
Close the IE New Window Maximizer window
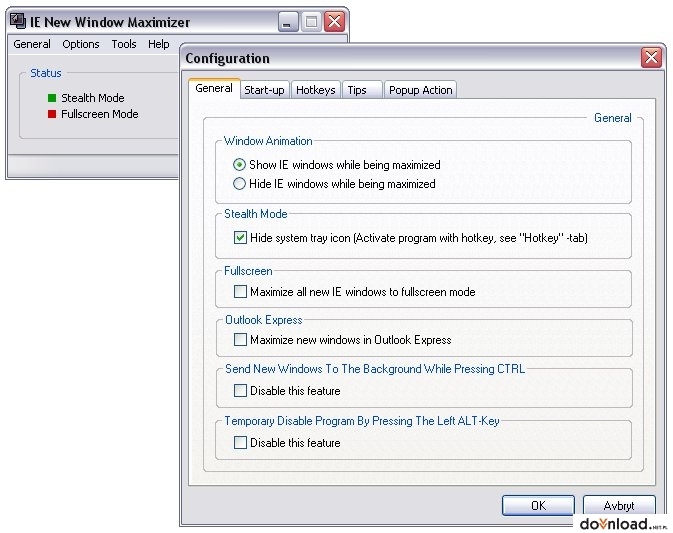[x=335, y=21]
